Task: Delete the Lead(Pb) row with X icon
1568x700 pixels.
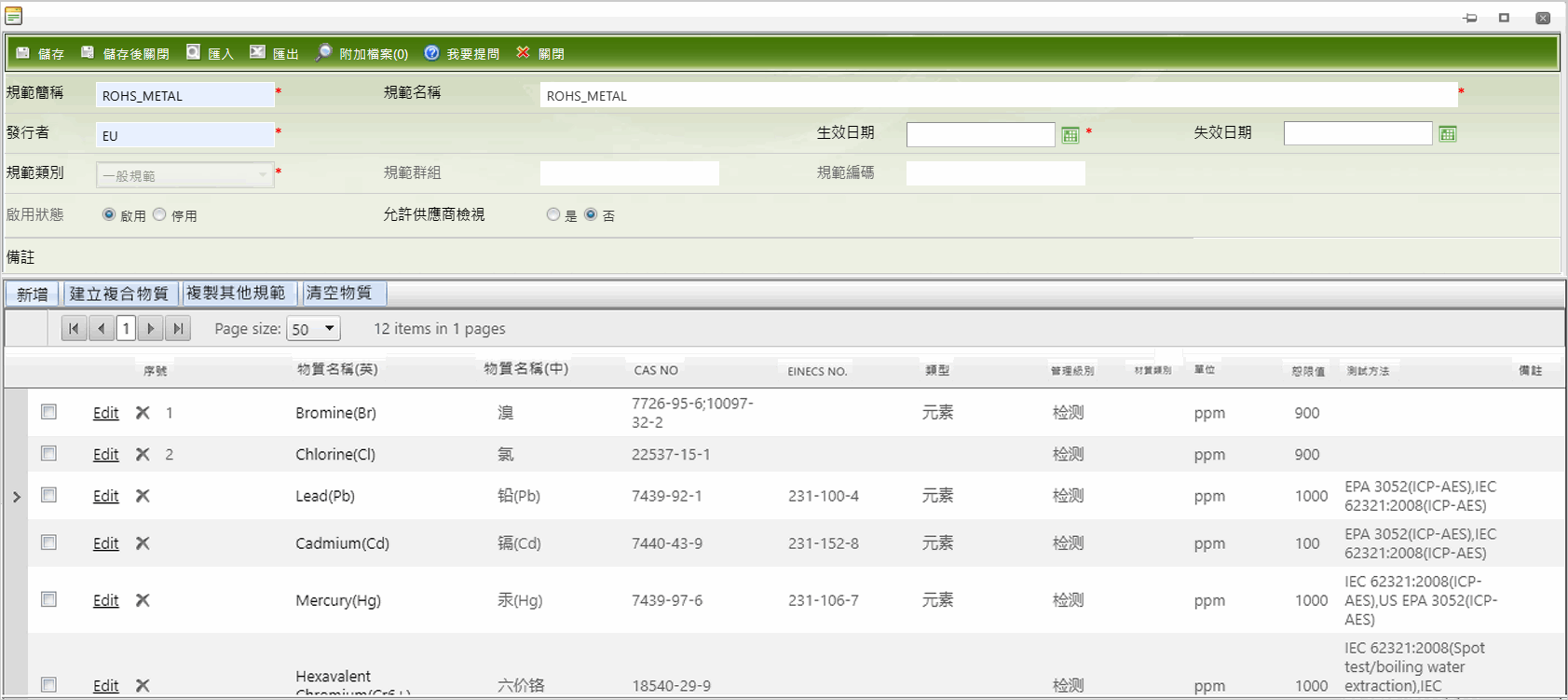Action: pos(143,496)
